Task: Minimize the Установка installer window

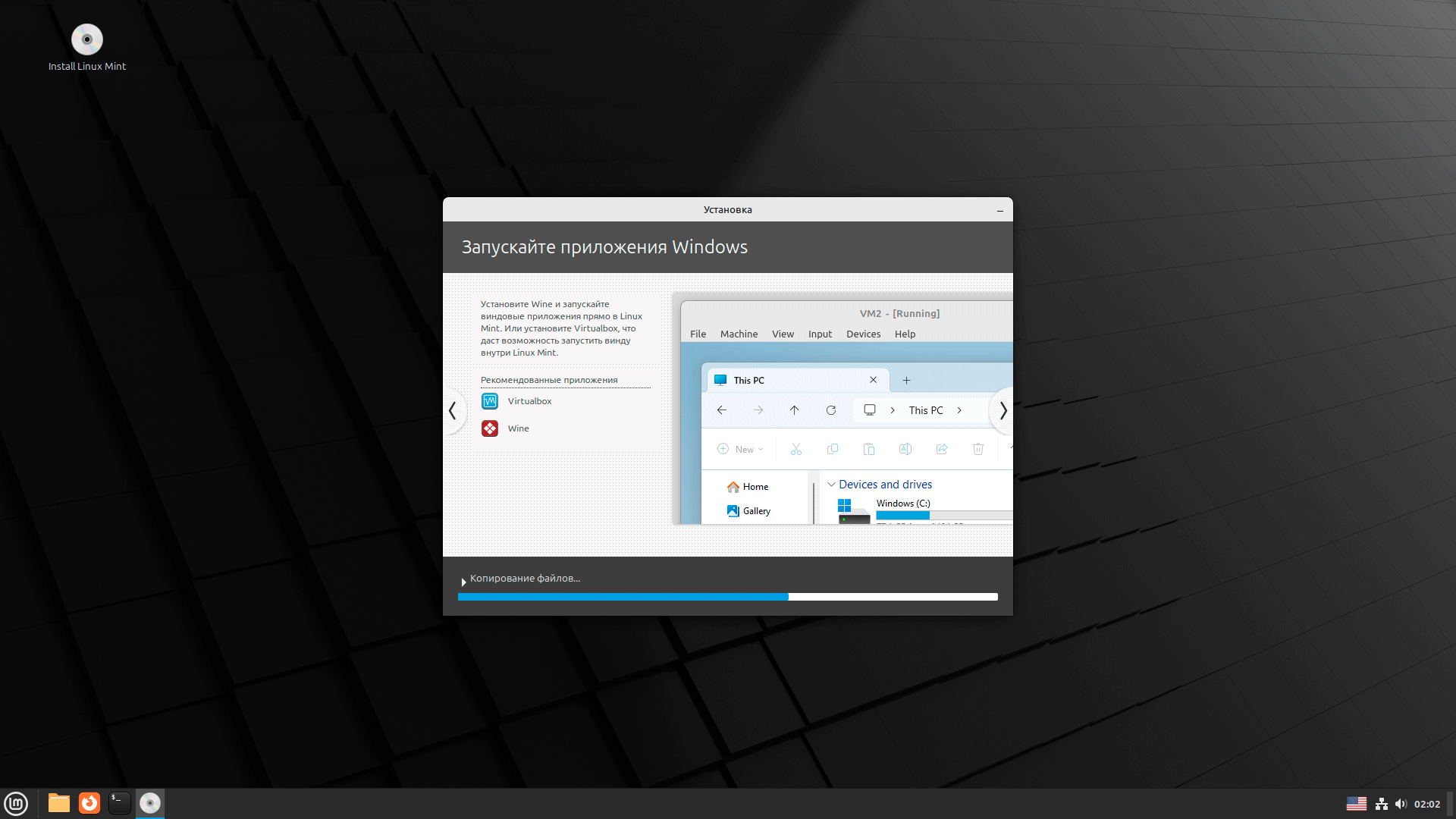Action: pos(1000,210)
